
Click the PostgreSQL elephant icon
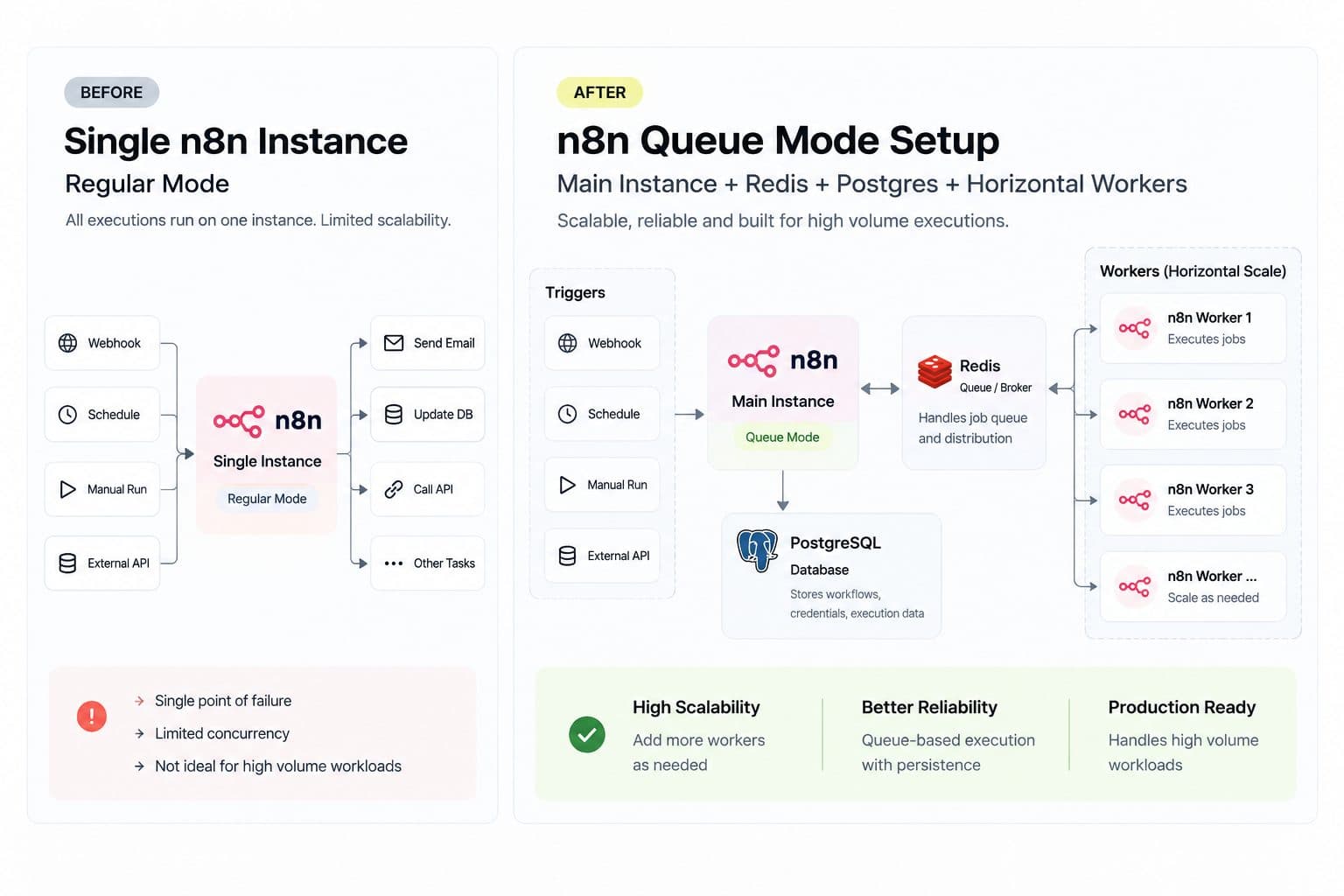pos(758,550)
